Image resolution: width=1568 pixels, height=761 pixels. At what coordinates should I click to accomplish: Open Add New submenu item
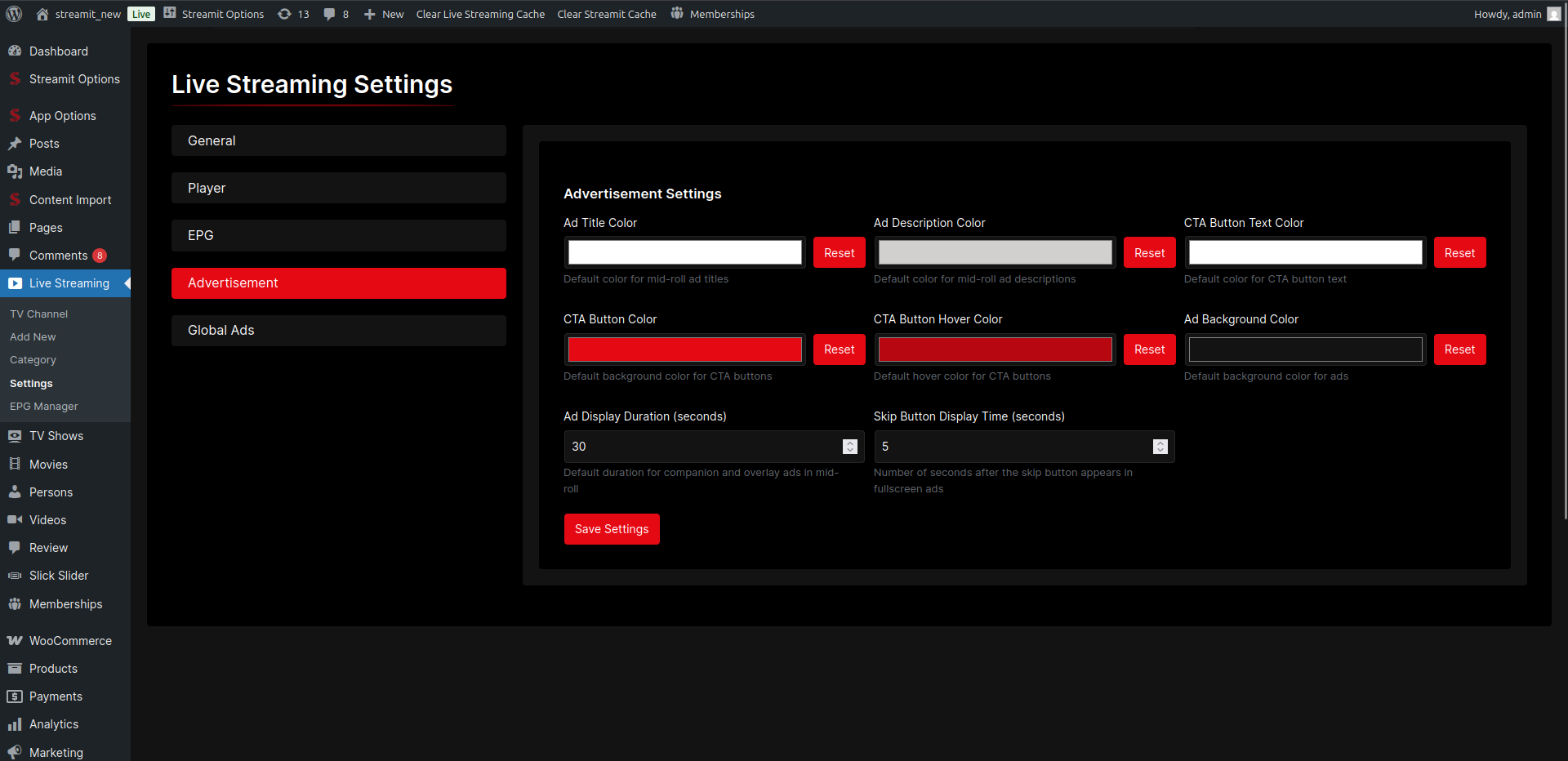click(33, 336)
